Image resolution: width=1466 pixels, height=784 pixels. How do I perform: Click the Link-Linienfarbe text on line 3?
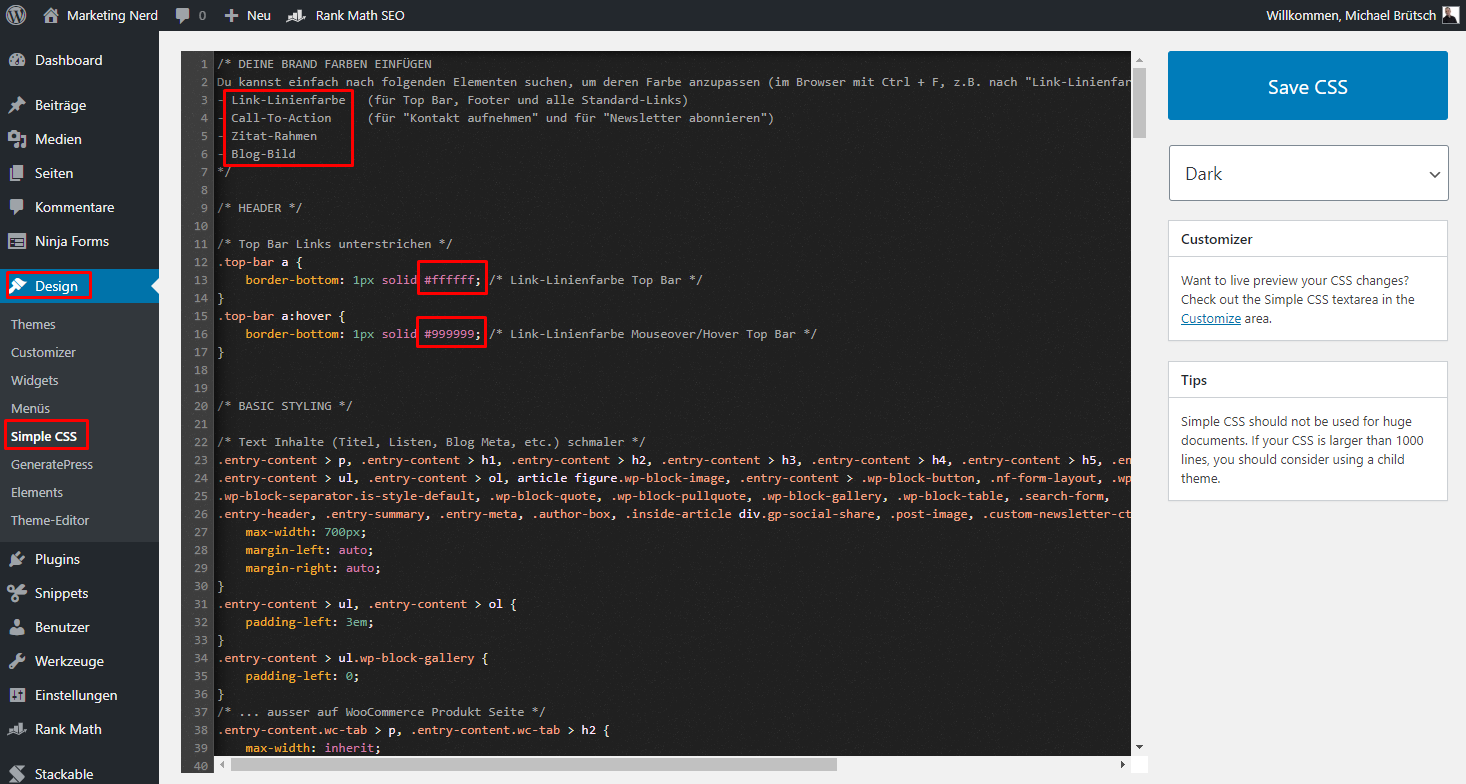click(x=288, y=100)
